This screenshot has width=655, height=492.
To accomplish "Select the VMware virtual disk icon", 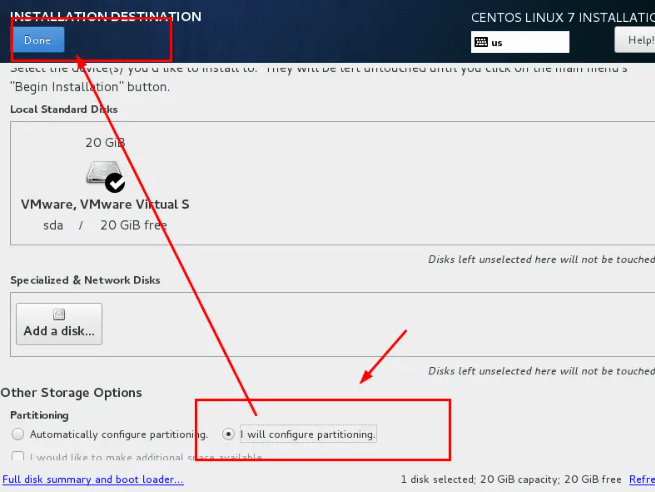I will click(105, 177).
